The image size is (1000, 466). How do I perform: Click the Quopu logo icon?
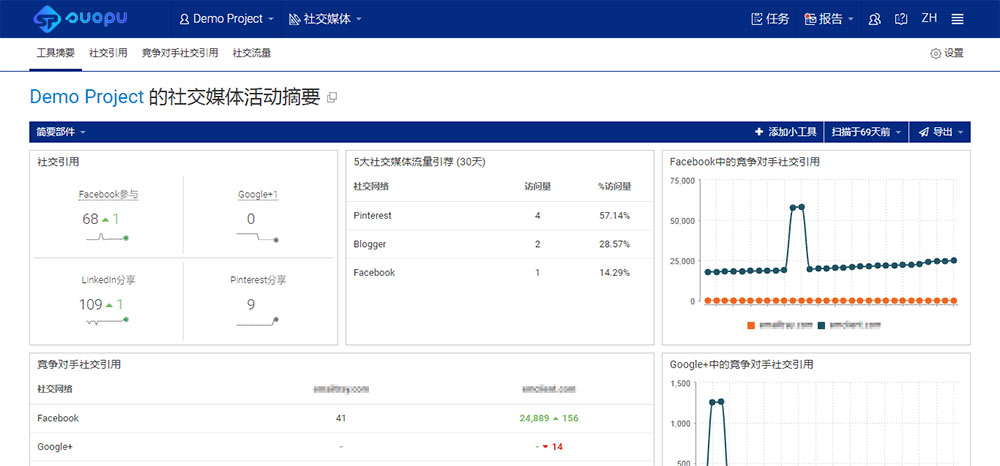coord(47,19)
